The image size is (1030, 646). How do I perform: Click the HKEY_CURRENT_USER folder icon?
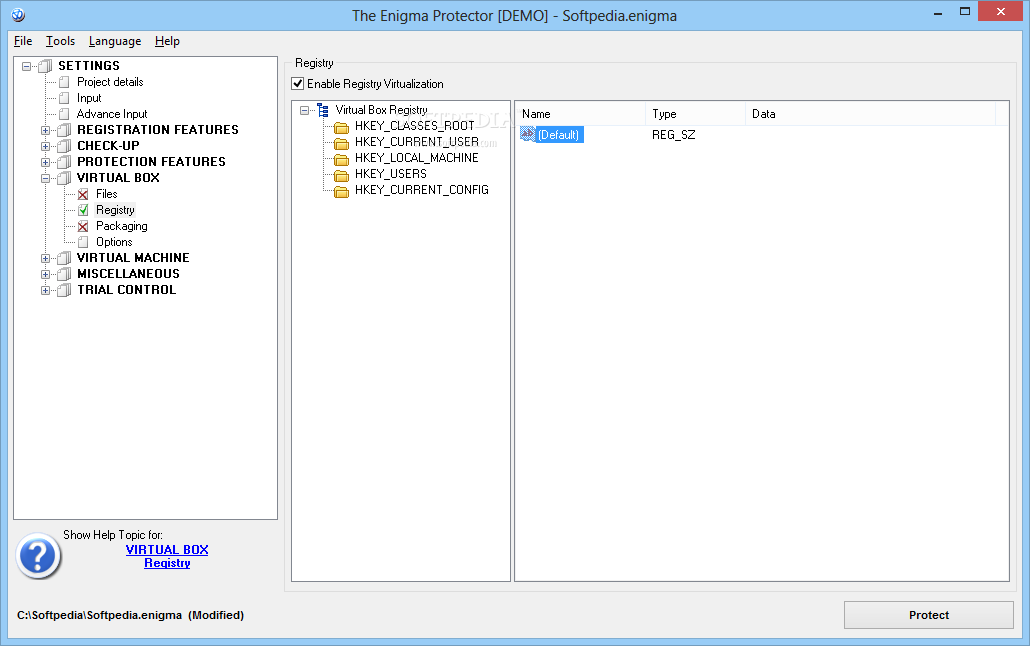coord(341,143)
